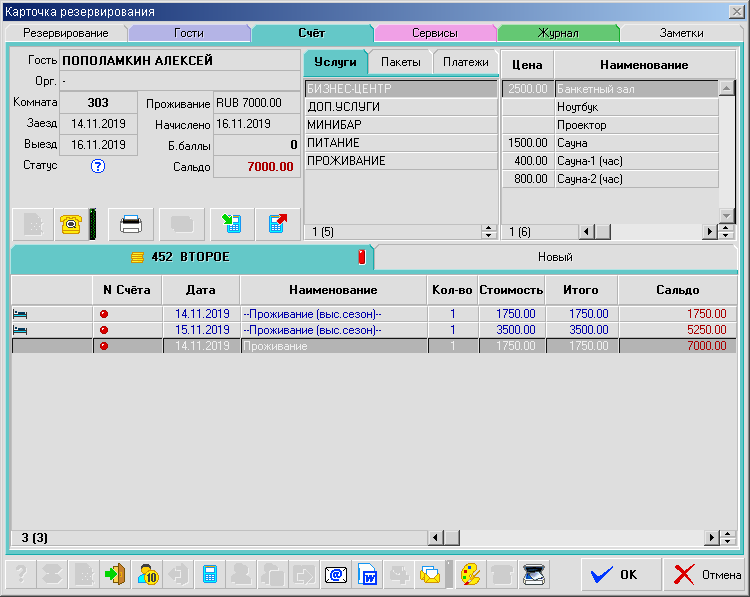Viewport: 750px width, 597px height.
Task: Click the blue question mark status icon
Action: coord(98,166)
